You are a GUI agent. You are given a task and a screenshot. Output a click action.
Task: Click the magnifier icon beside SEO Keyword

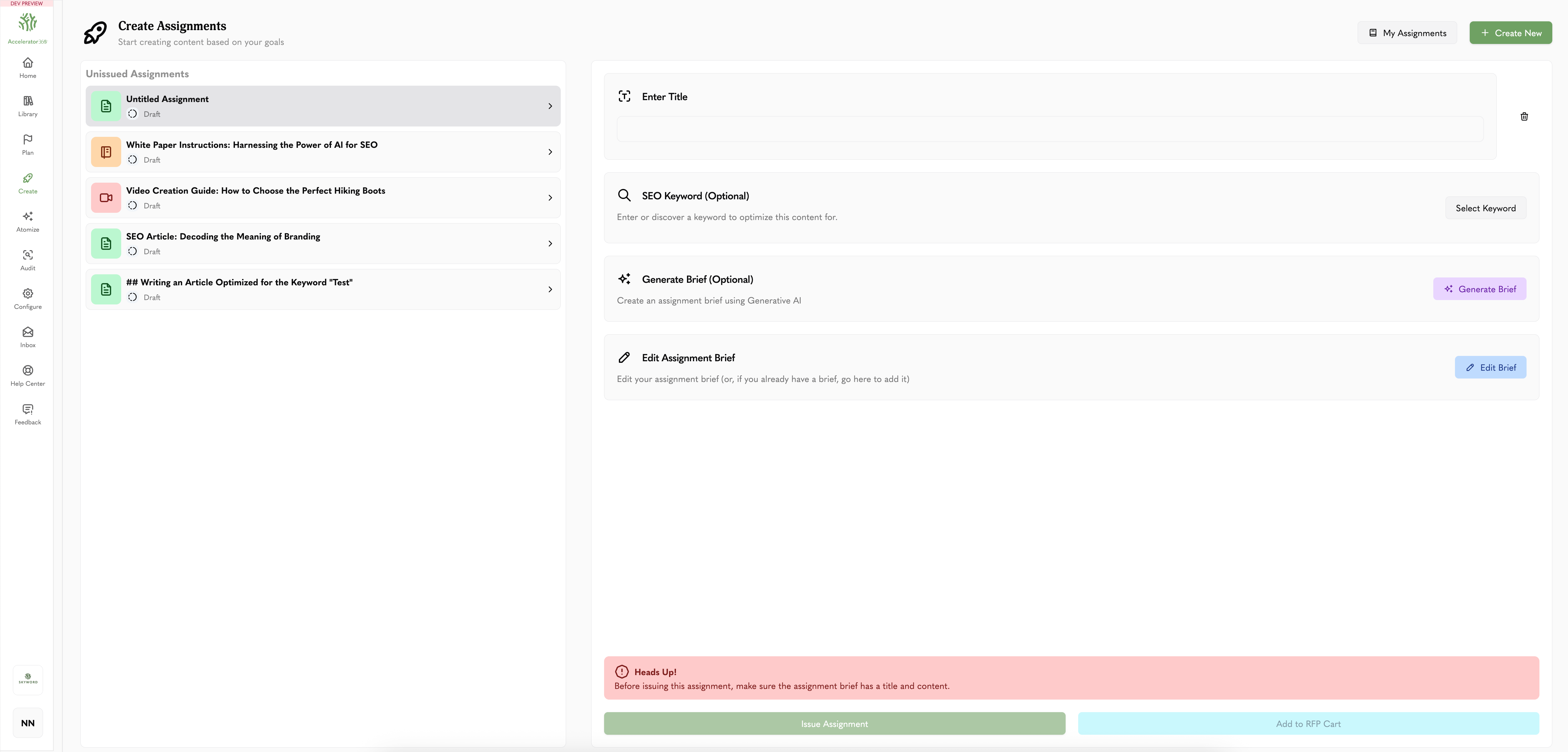coord(624,195)
